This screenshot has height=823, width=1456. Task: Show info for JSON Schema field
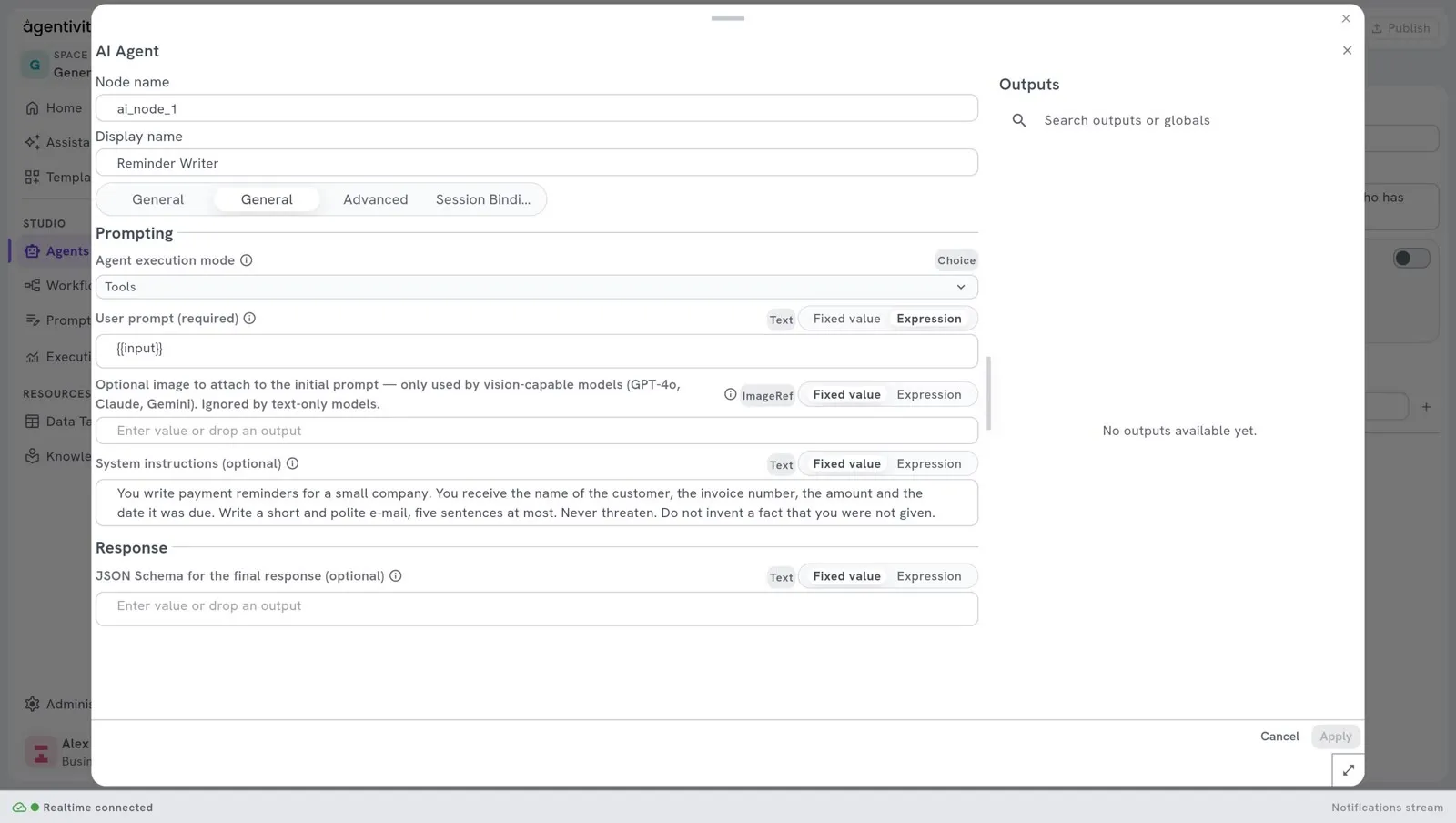[x=396, y=576]
